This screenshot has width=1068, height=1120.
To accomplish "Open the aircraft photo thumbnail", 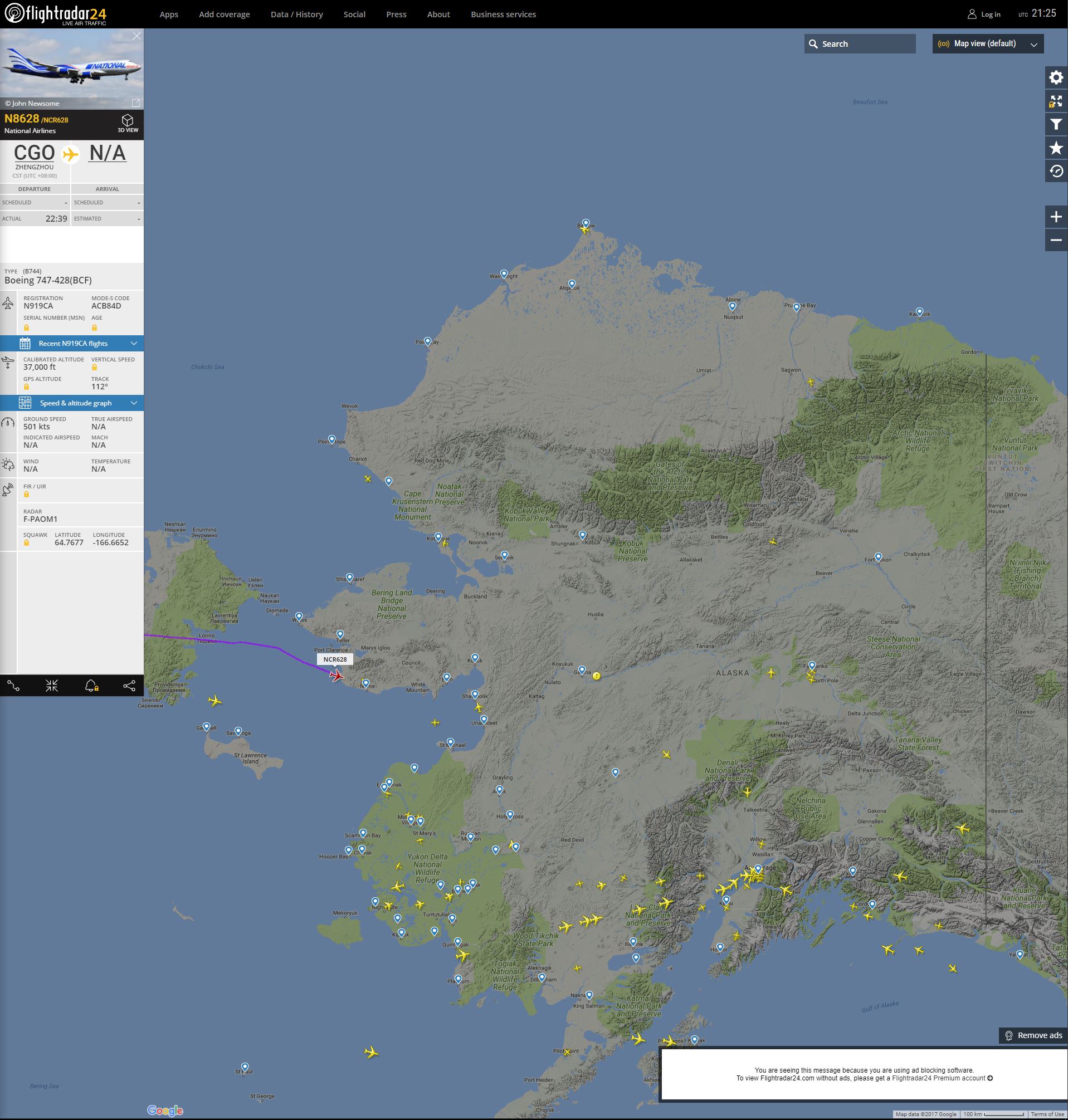I will point(72,69).
